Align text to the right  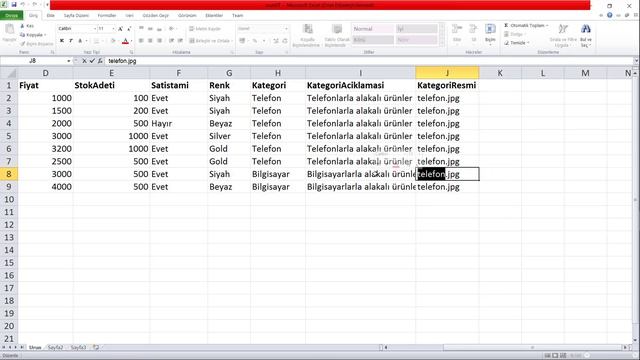(160, 41)
